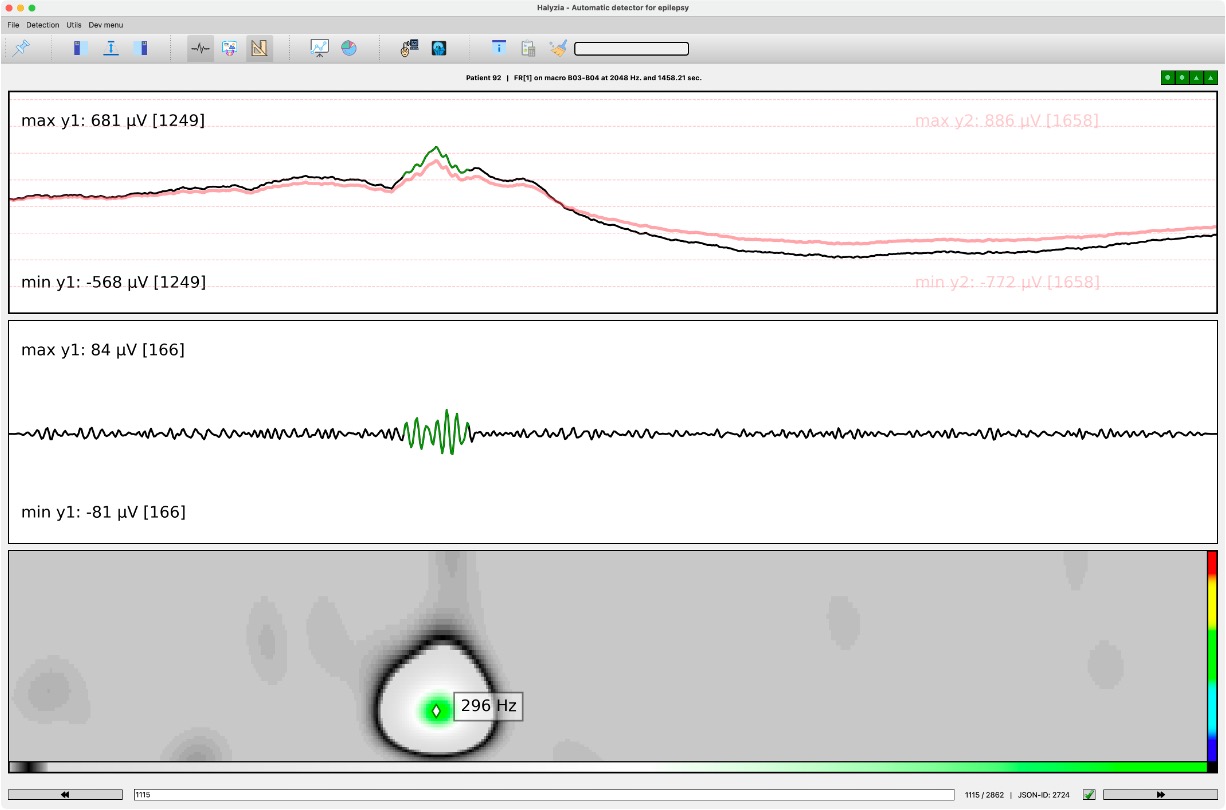Image resolution: width=1226 pixels, height=810 pixels.
Task: Click the blue height-adjust icon with arrow
Action: 111,48
